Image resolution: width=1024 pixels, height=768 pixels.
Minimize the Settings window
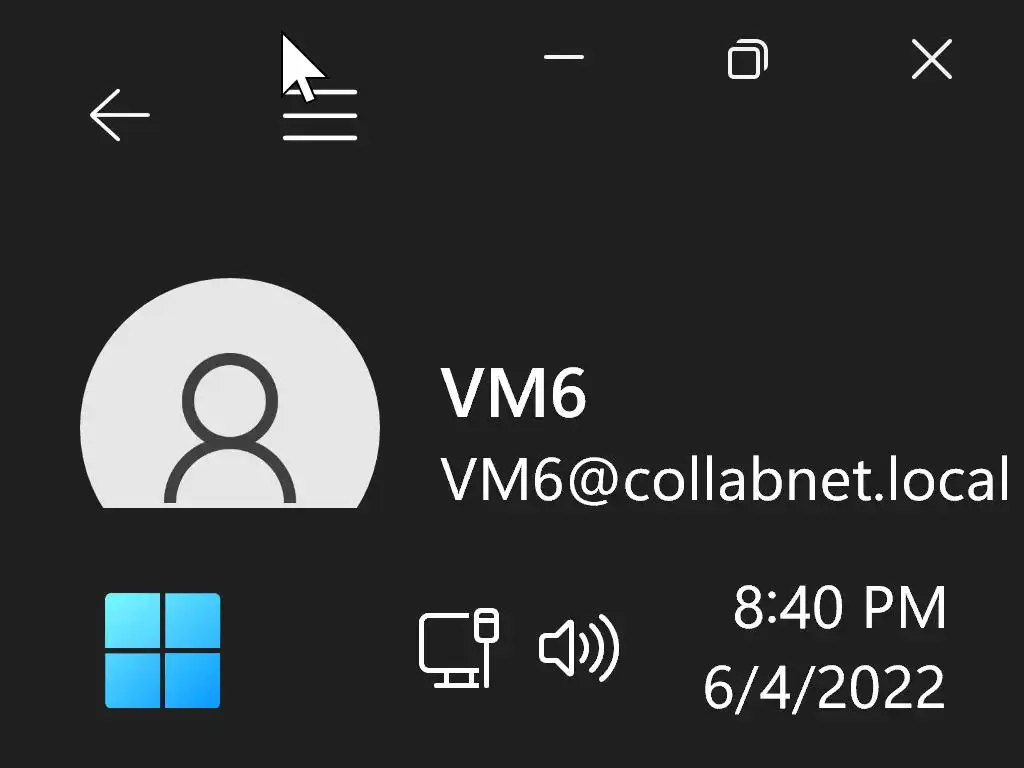[564, 57]
